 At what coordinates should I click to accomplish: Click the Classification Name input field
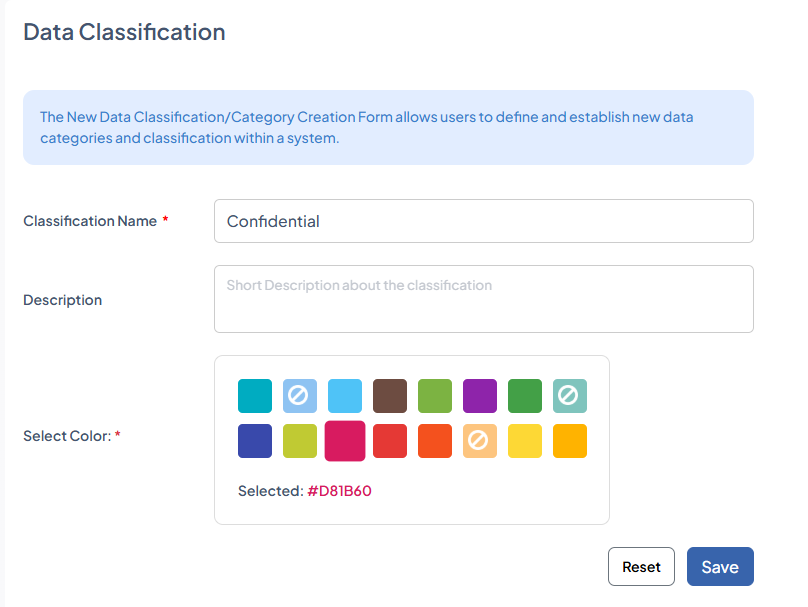click(483, 220)
